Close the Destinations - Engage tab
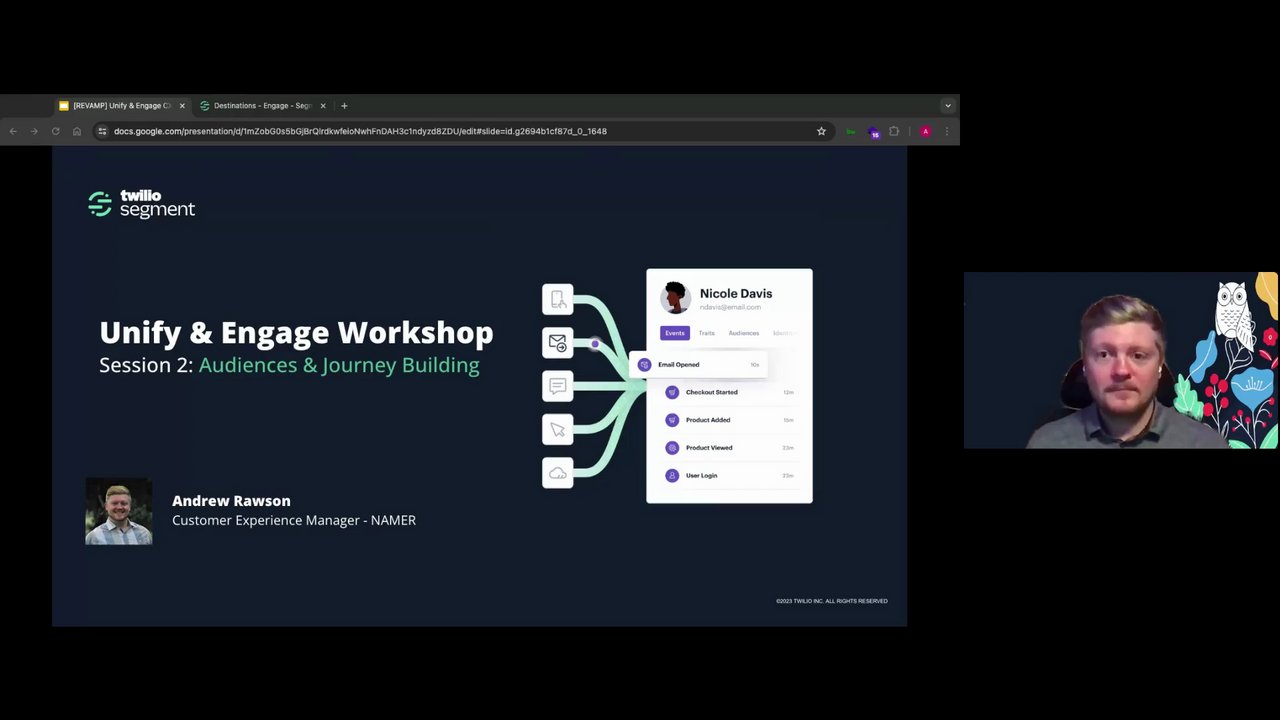 [x=323, y=105]
